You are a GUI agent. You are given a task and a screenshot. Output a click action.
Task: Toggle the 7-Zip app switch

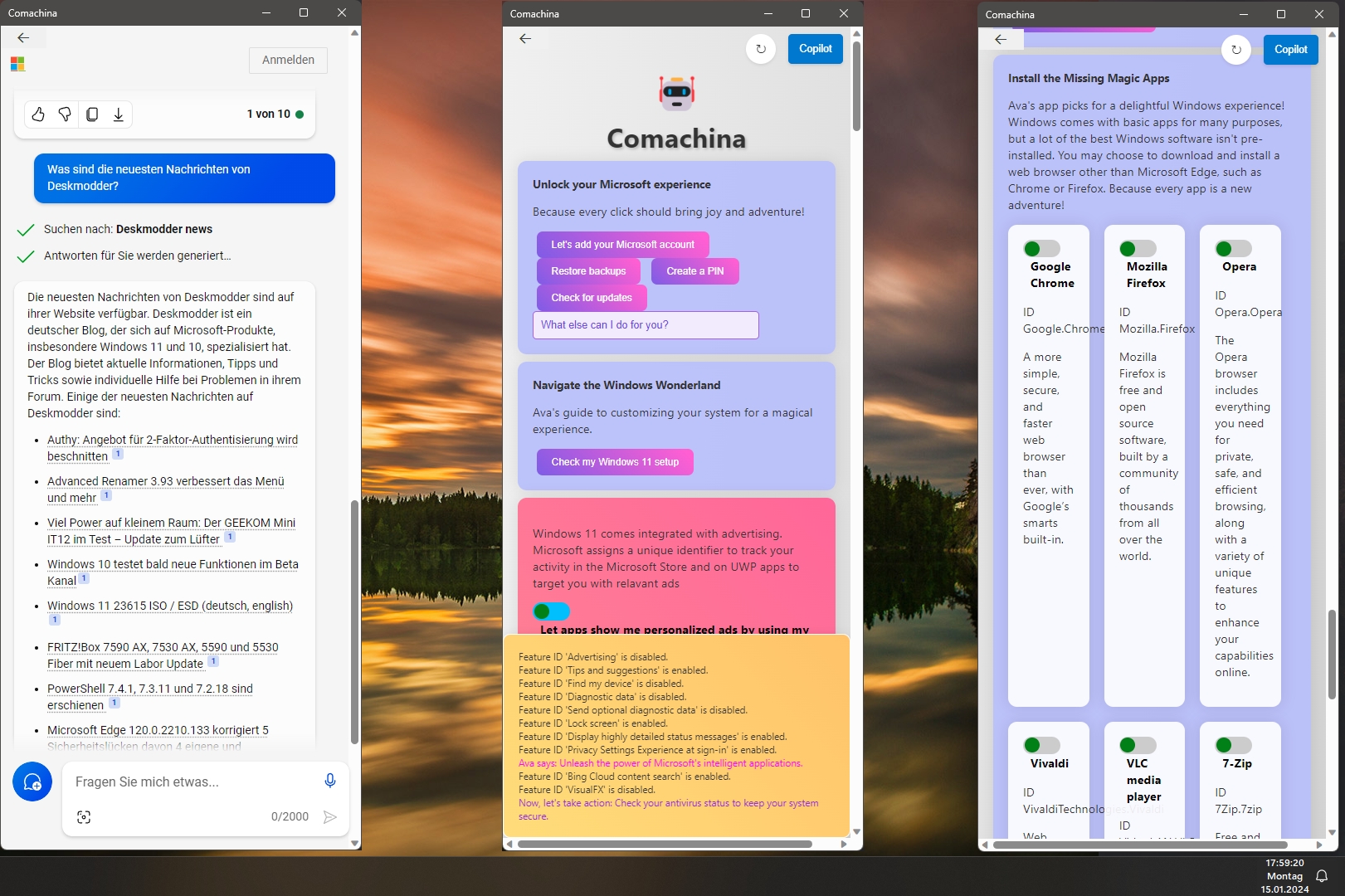click(x=1233, y=745)
